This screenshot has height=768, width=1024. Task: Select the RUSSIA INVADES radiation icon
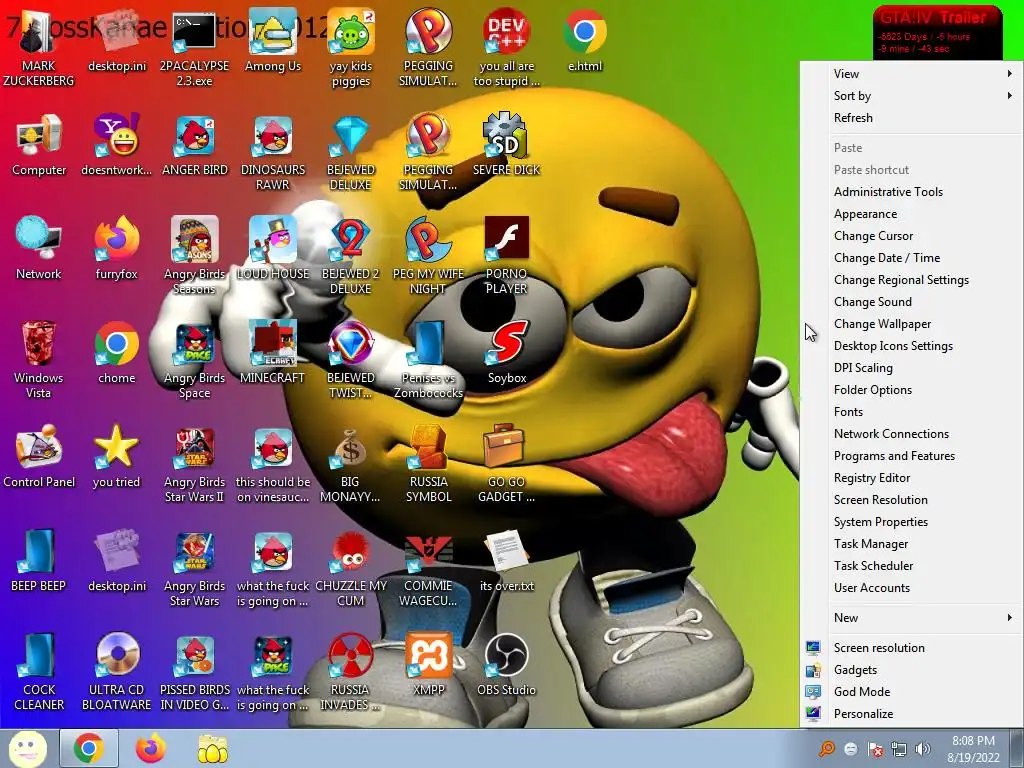coord(350,673)
